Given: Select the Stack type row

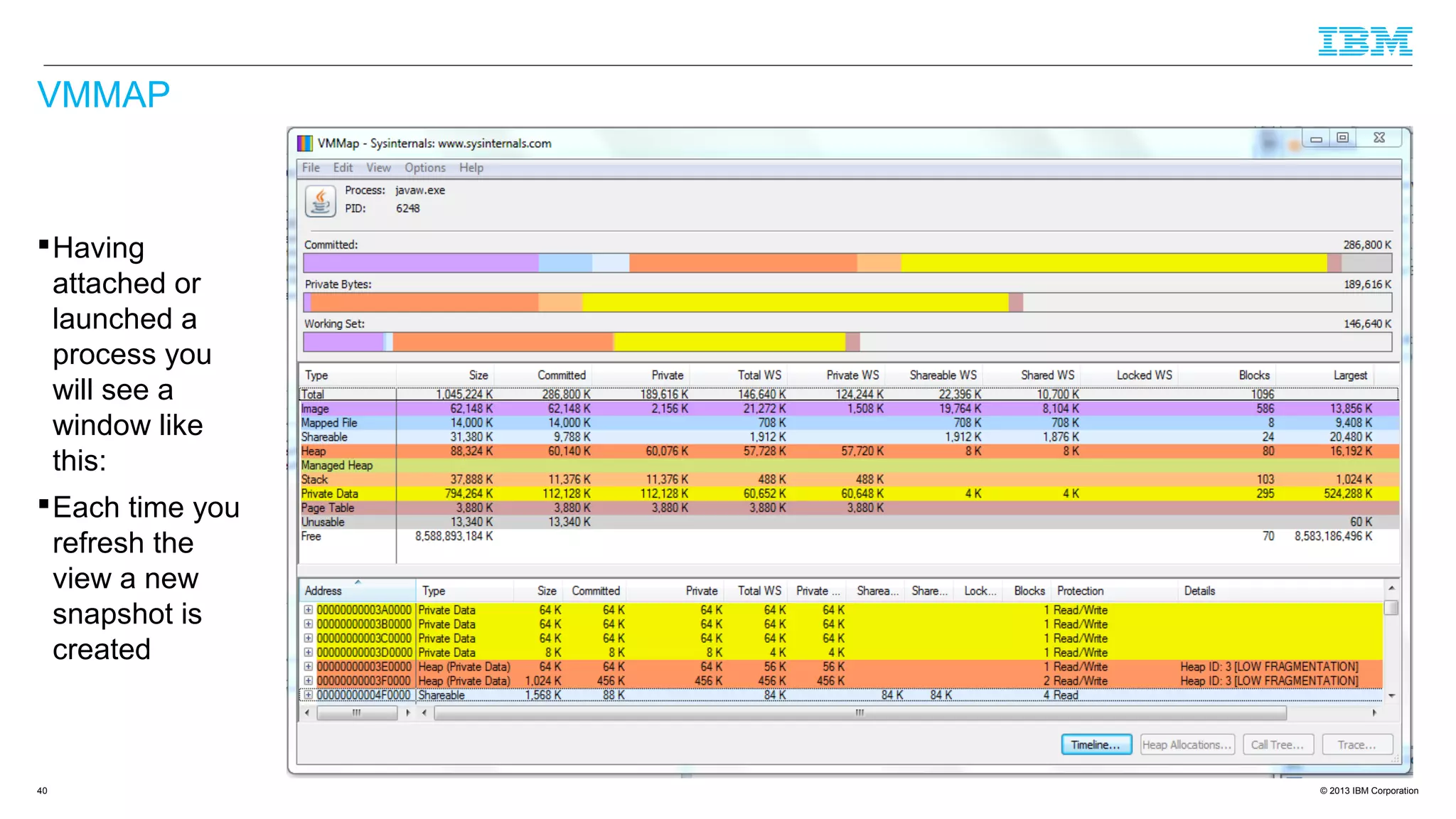Looking at the screenshot, I should coord(849,480).
